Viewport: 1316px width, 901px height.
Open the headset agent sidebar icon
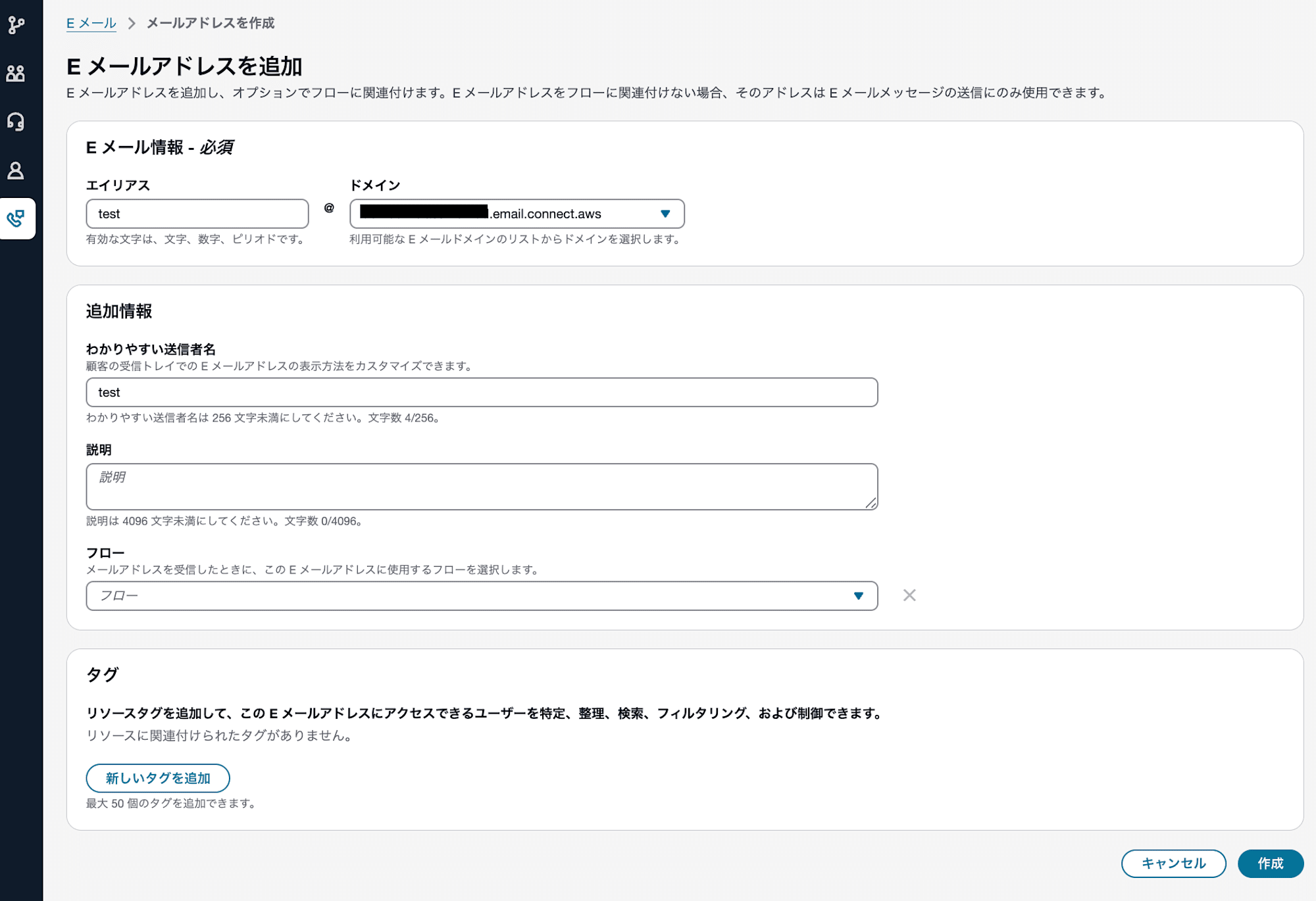tap(16, 122)
